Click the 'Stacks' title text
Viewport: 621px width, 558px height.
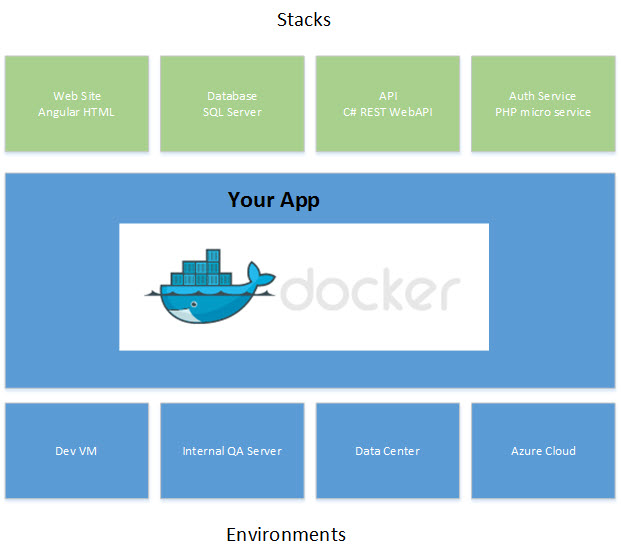304,19
